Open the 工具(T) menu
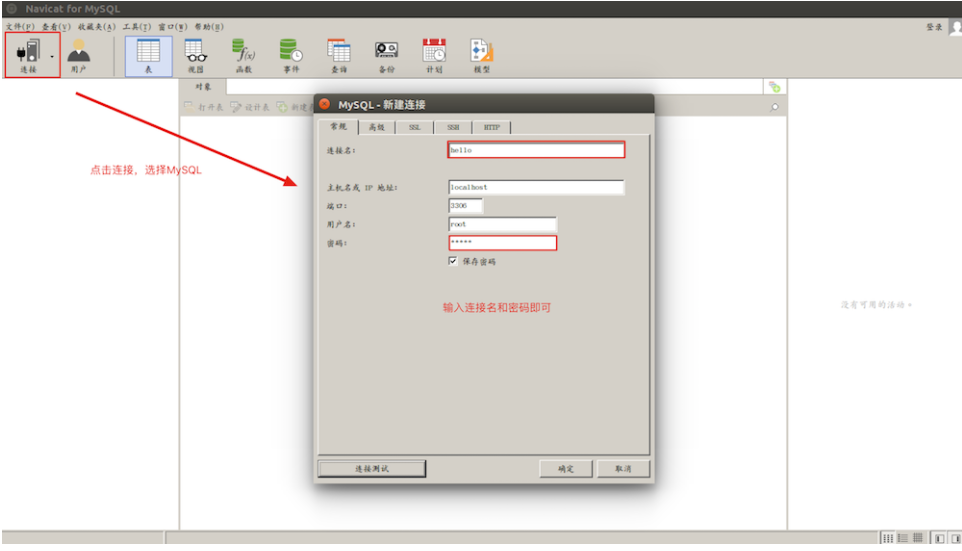This screenshot has height=551, width=962. click(x=136, y=27)
